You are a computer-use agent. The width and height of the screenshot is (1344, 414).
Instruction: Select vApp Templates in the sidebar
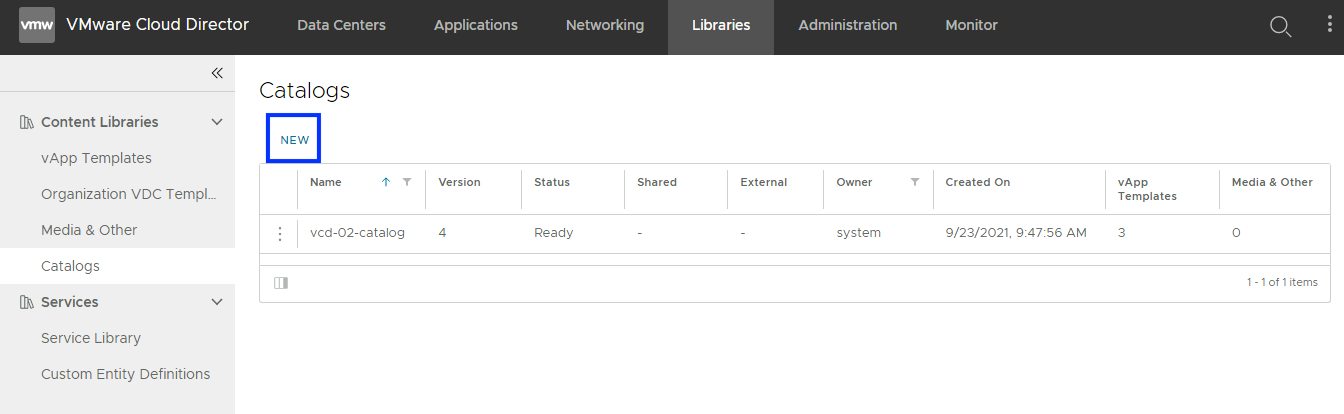tap(96, 158)
